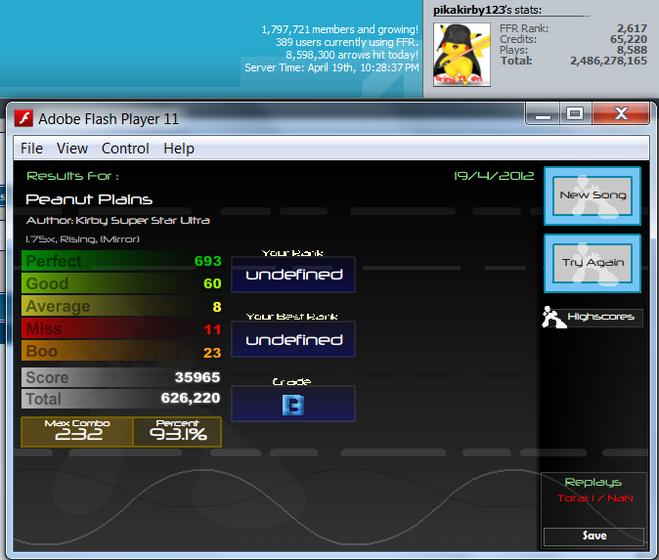Click pikakirby123's avatar picture
Screen dimensions: 659x560
tap(462, 55)
